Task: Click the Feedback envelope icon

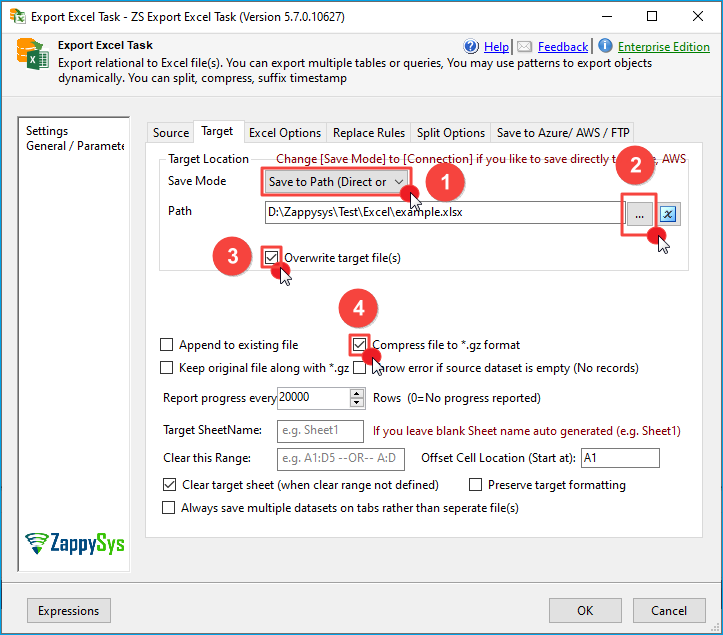Action: click(524, 47)
